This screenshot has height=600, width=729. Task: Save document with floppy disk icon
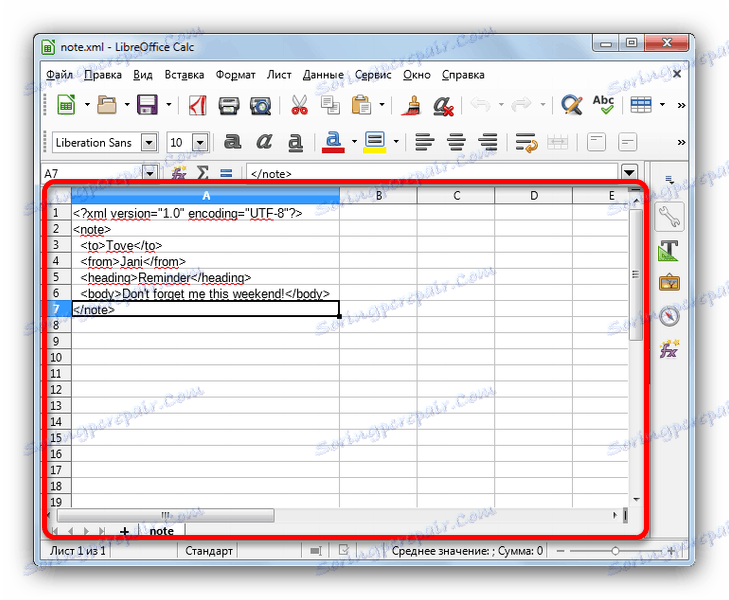[147, 105]
